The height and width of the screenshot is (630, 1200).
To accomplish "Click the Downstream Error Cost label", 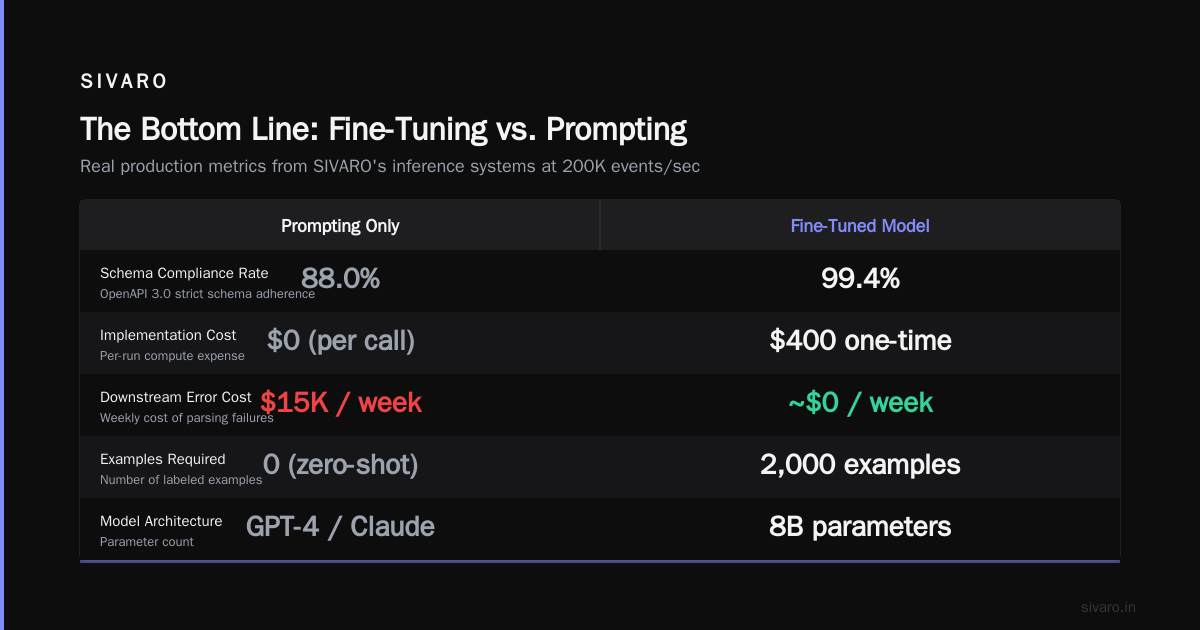I will tap(176, 397).
